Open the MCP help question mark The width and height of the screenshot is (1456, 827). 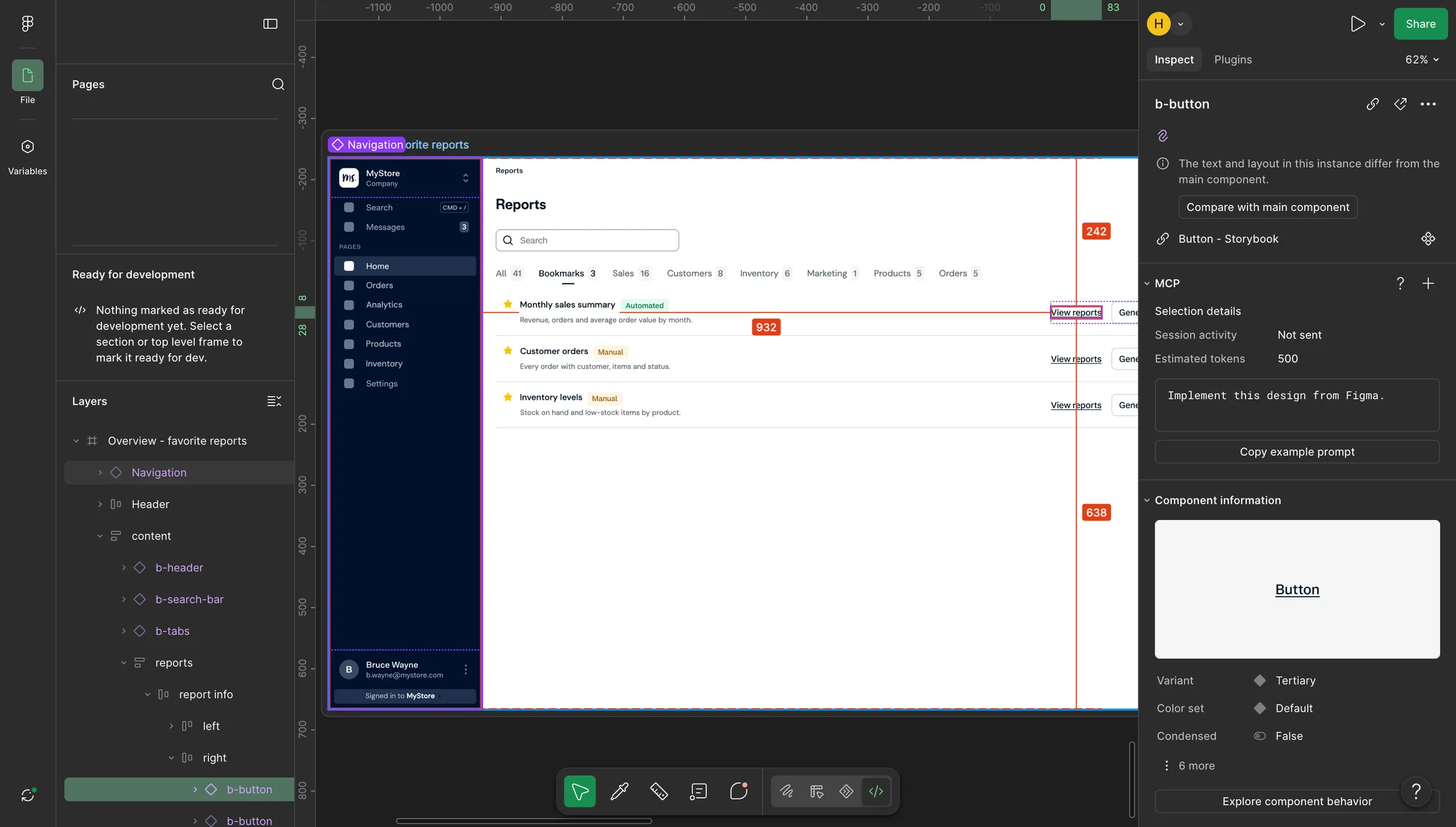[1400, 284]
